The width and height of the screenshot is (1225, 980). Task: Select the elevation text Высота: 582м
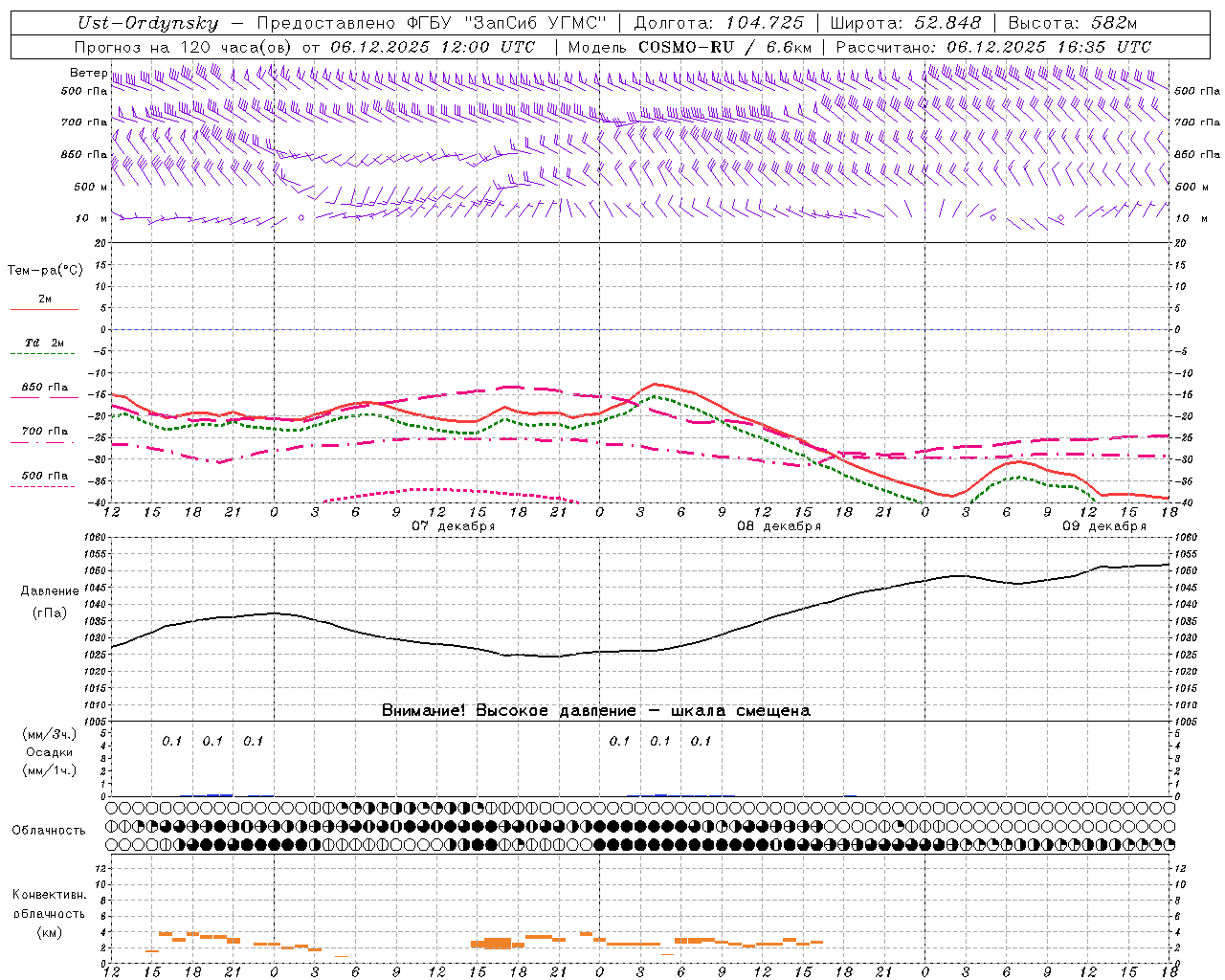(1073, 23)
